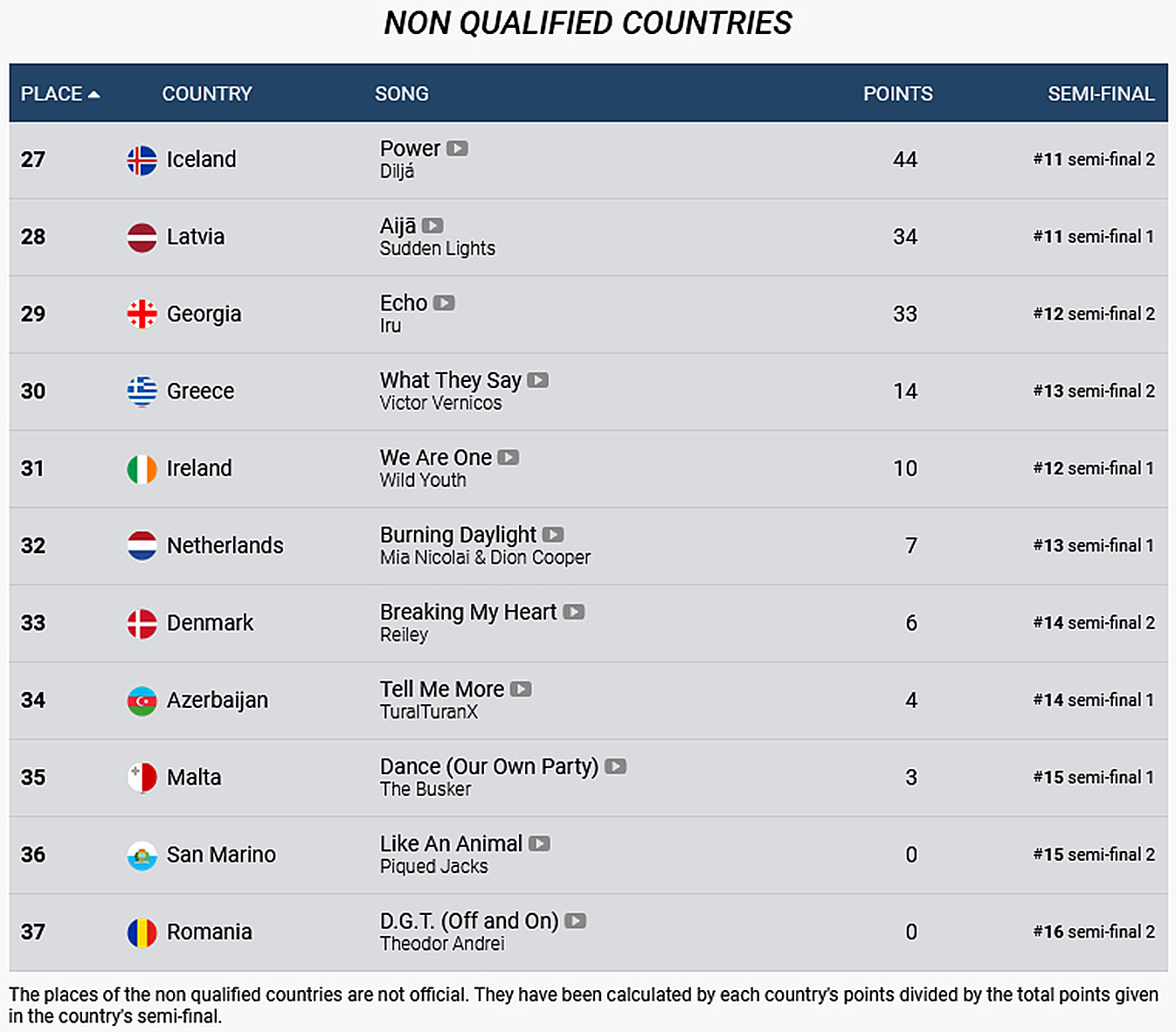This screenshot has width=1176, height=1032.
Task: Click the SEMI-FINAL column header
Action: 1101,94
